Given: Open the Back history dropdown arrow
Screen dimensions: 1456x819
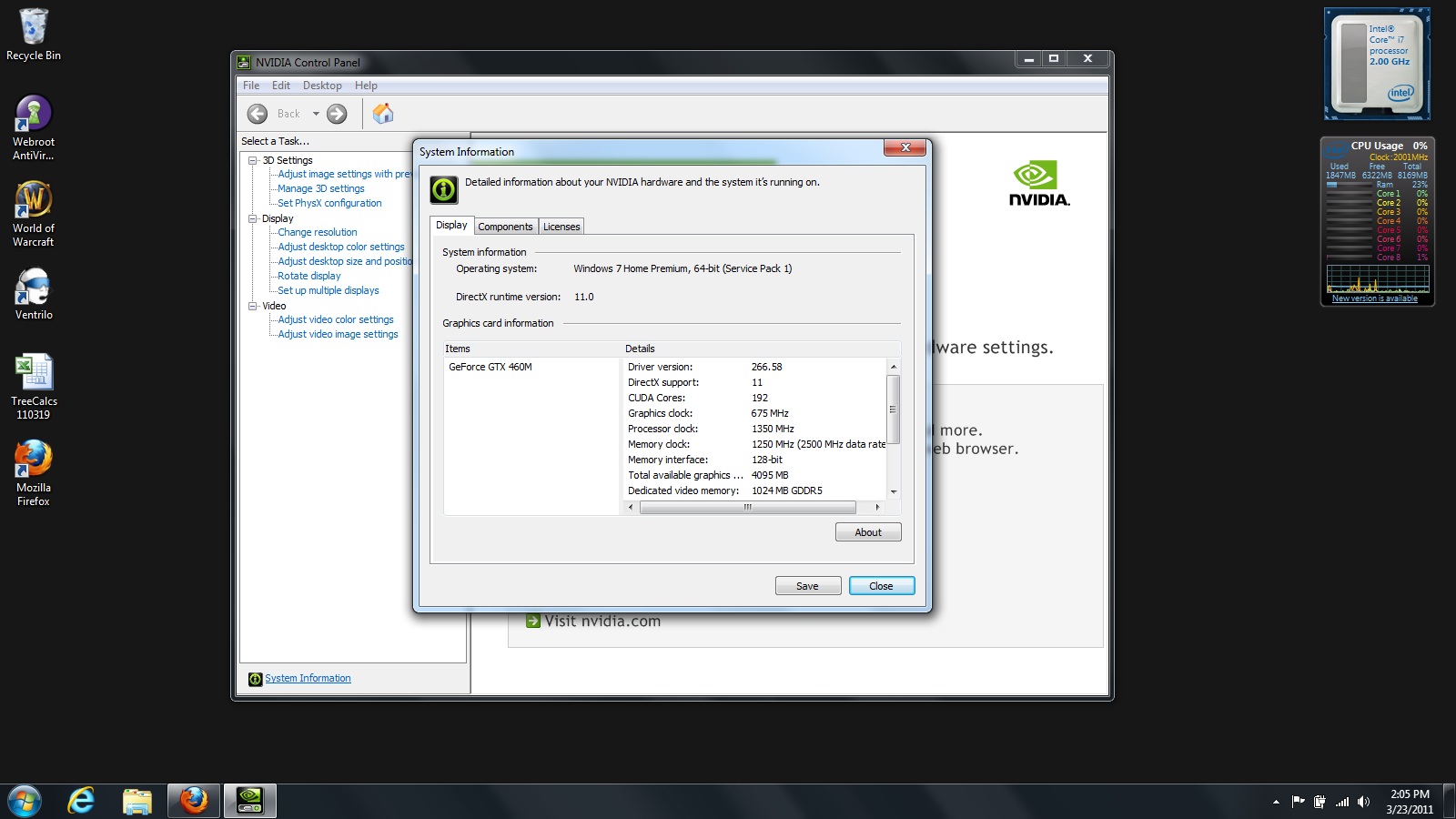Looking at the screenshot, I should click(316, 114).
